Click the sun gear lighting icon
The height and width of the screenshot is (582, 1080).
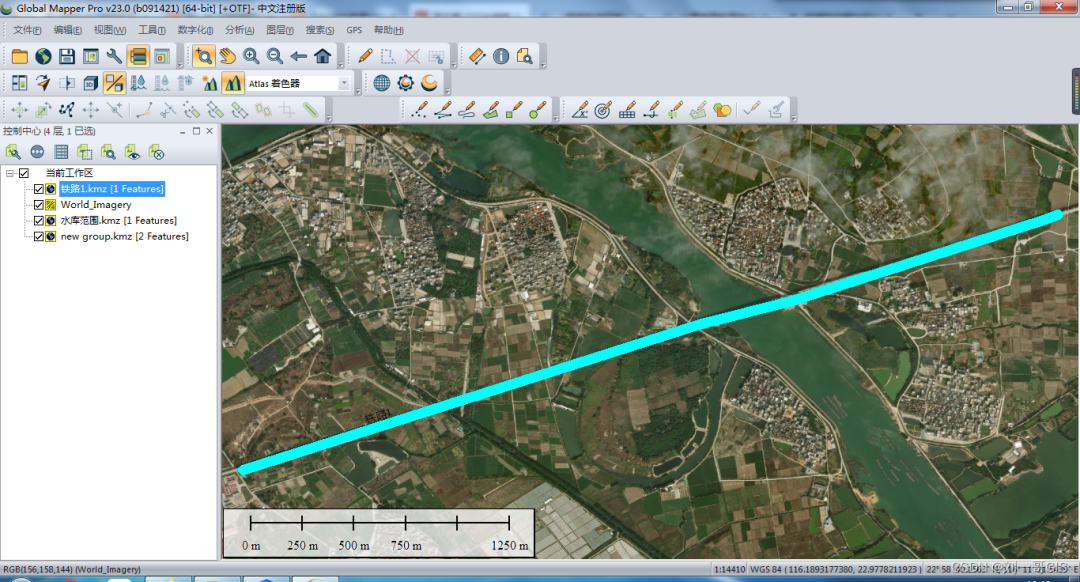[x=405, y=83]
